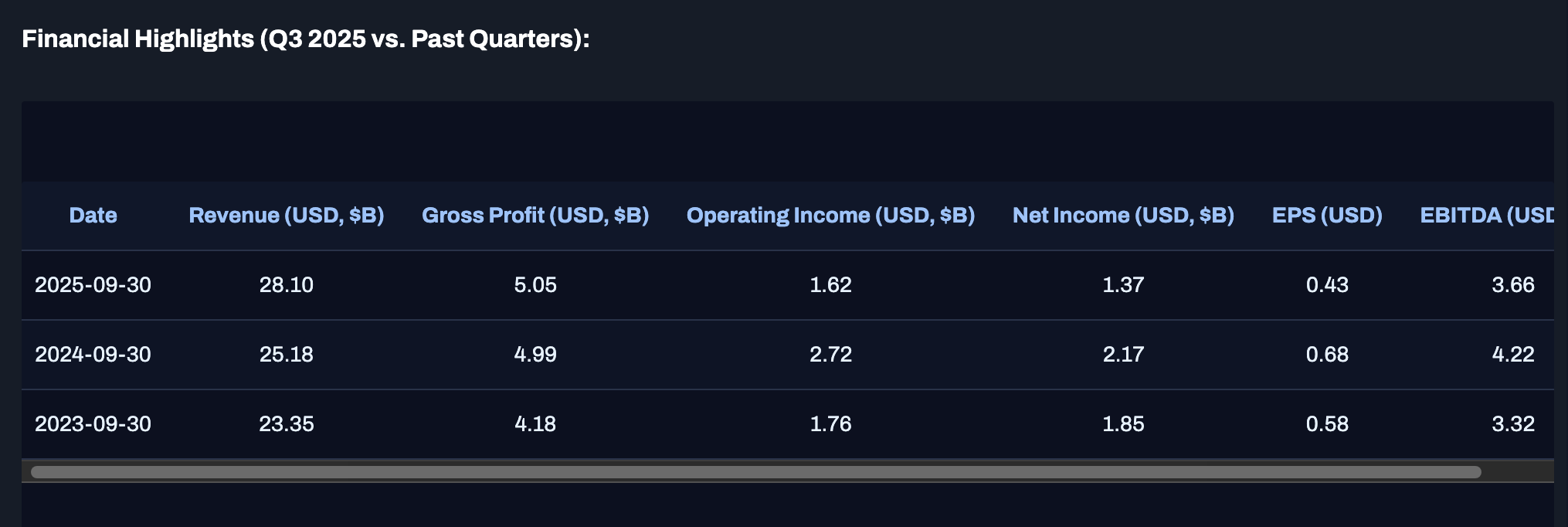
Task: Click the 23.35 revenue value
Action: (x=286, y=423)
